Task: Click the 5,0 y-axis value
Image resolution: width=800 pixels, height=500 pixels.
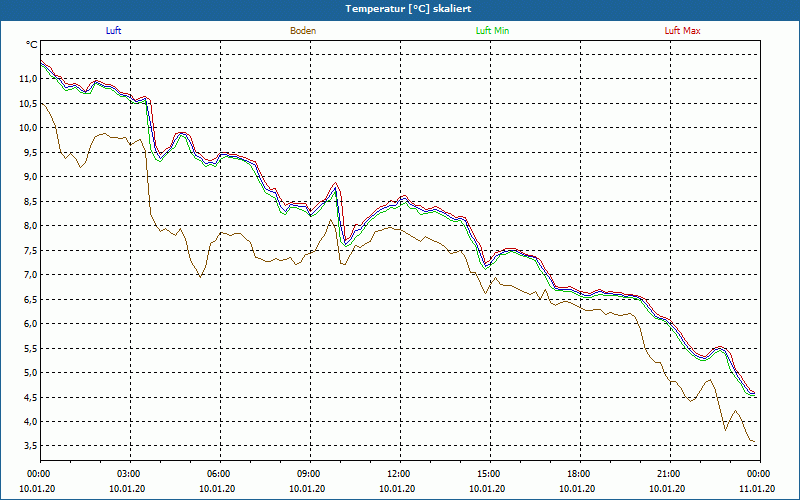Action: tap(30, 372)
